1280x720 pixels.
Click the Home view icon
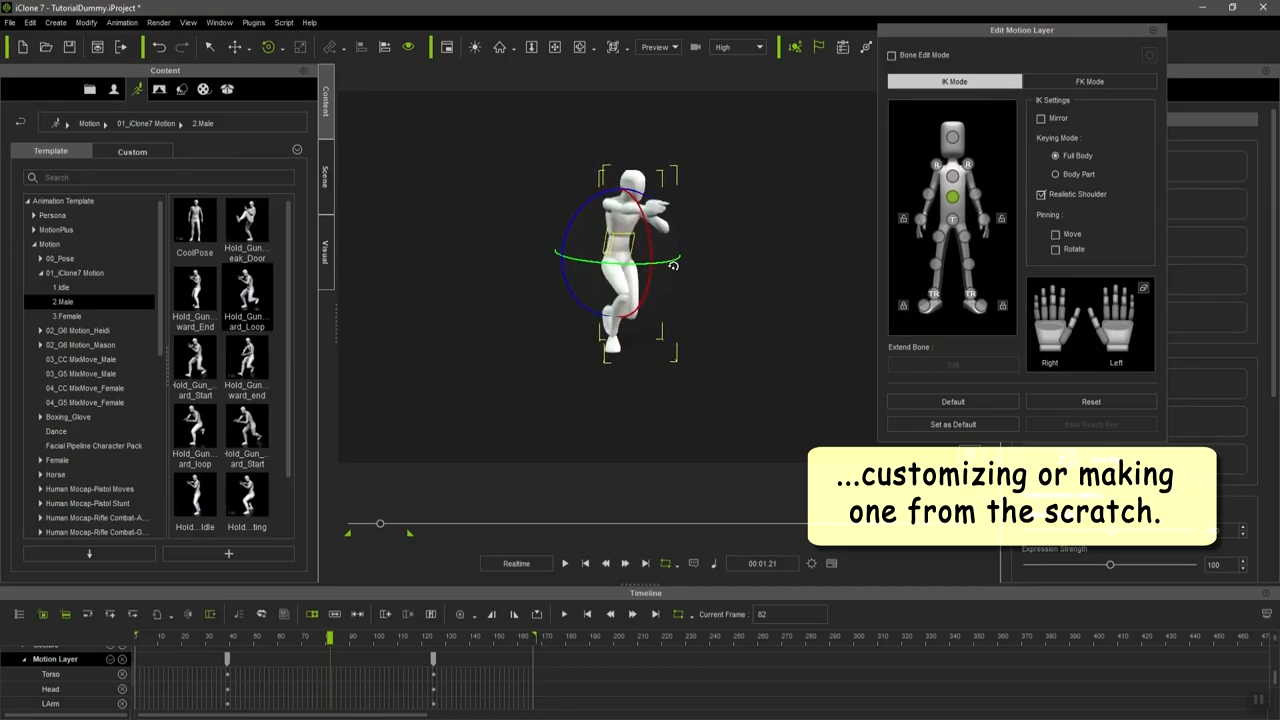click(x=499, y=47)
